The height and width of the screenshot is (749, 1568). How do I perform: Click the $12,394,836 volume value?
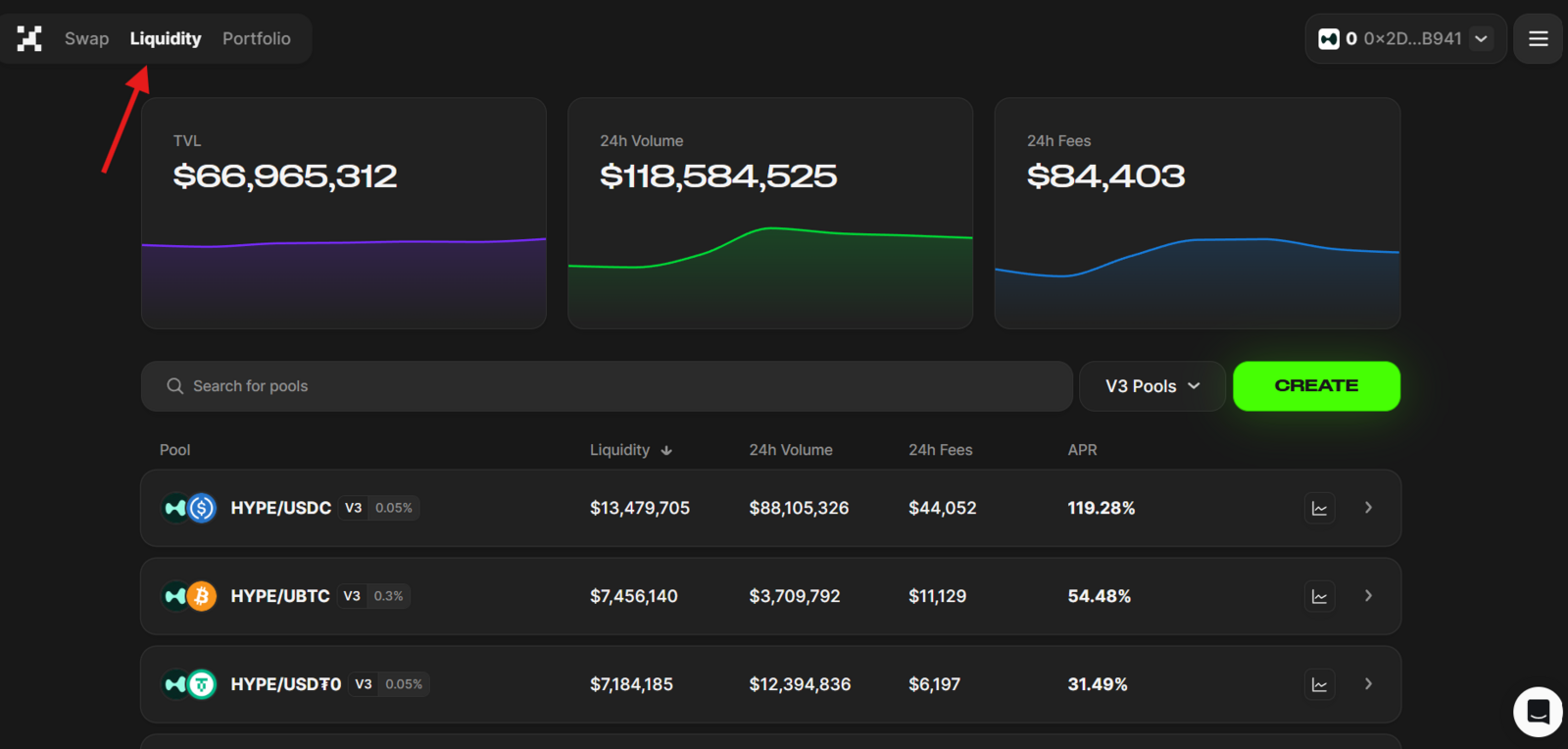tap(800, 684)
